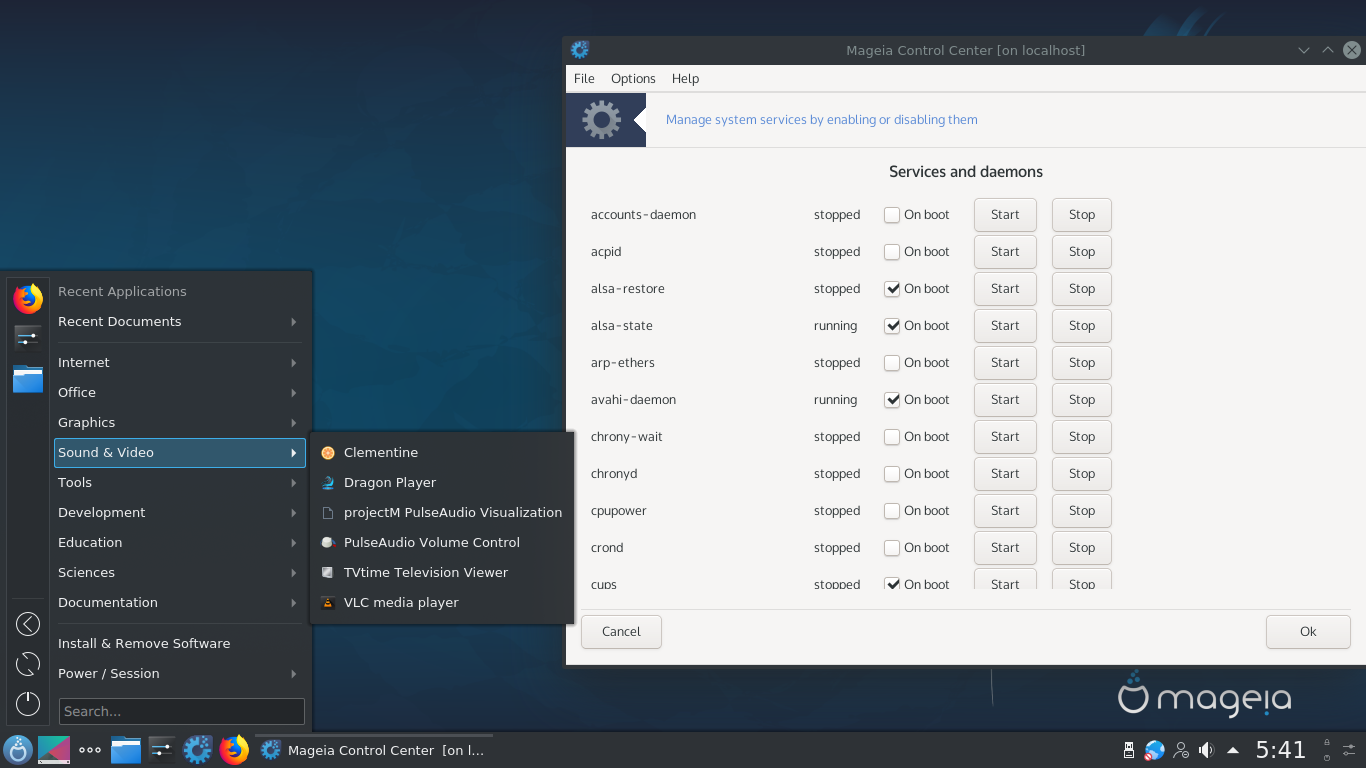Start the chronyd service
This screenshot has width=1366, height=768.
(x=1005, y=474)
